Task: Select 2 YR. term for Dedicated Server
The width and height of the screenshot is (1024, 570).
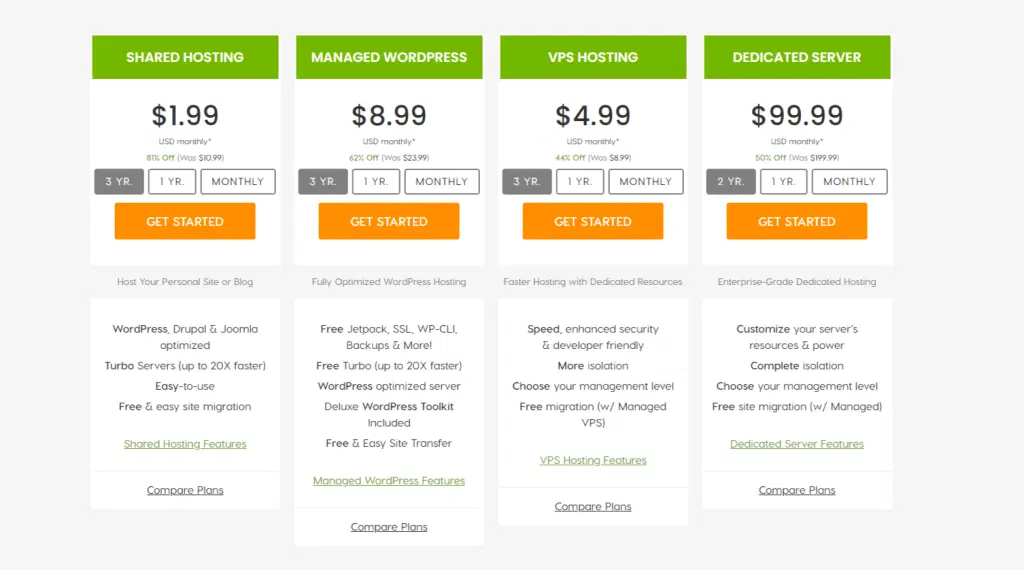Action: [x=731, y=182]
